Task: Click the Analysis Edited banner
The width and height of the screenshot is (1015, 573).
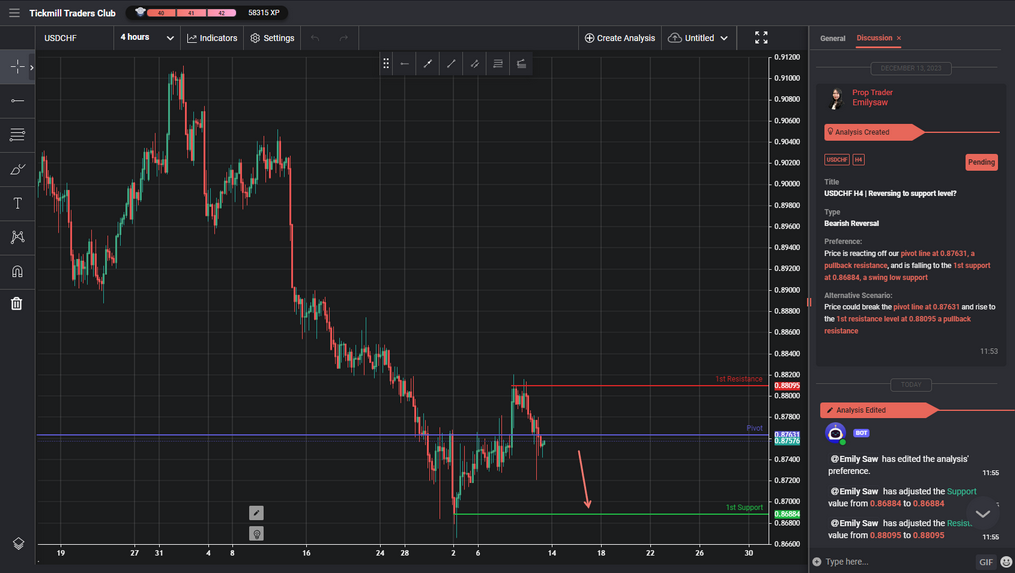Action: coord(878,410)
